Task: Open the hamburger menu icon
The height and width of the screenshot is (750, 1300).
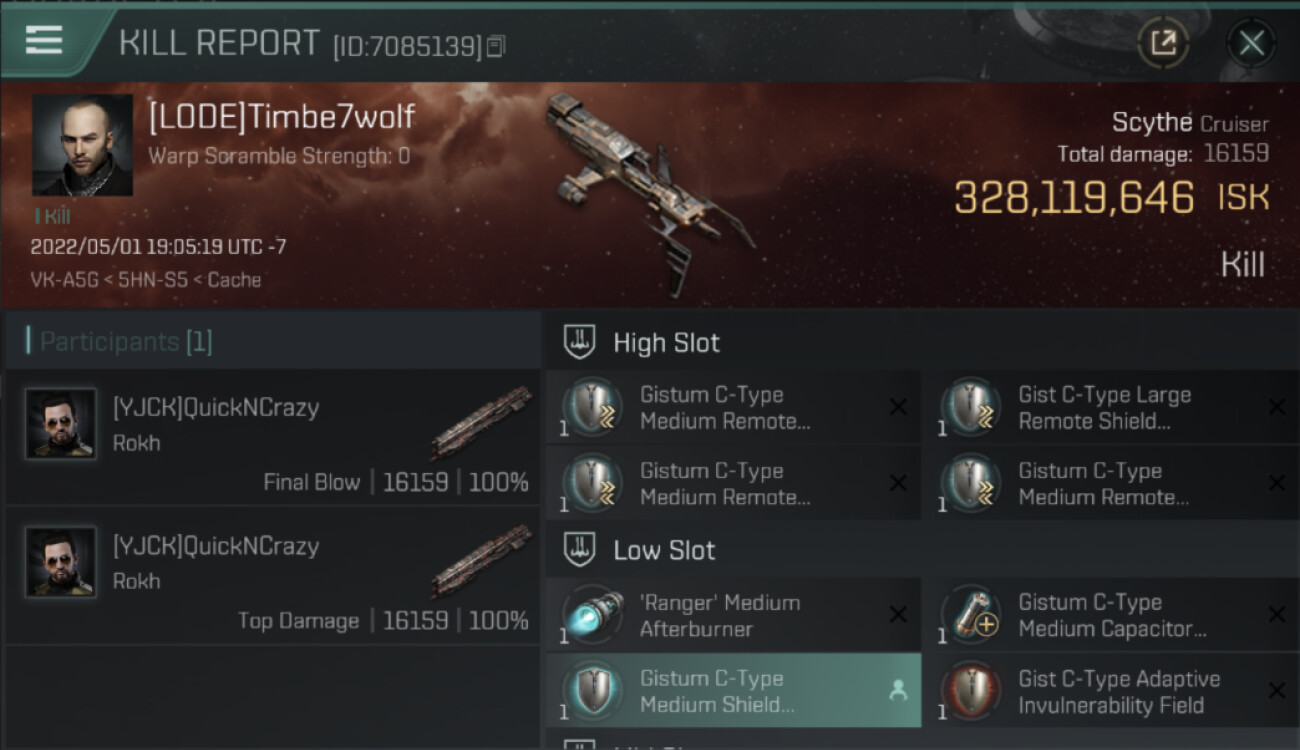Action: 43,41
